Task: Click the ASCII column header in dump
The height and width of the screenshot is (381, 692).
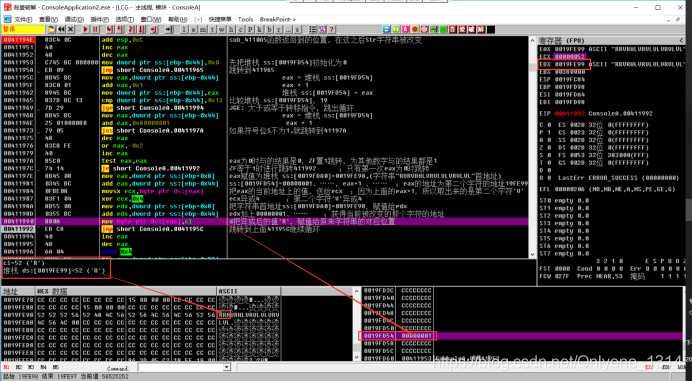Action: [x=248, y=291]
